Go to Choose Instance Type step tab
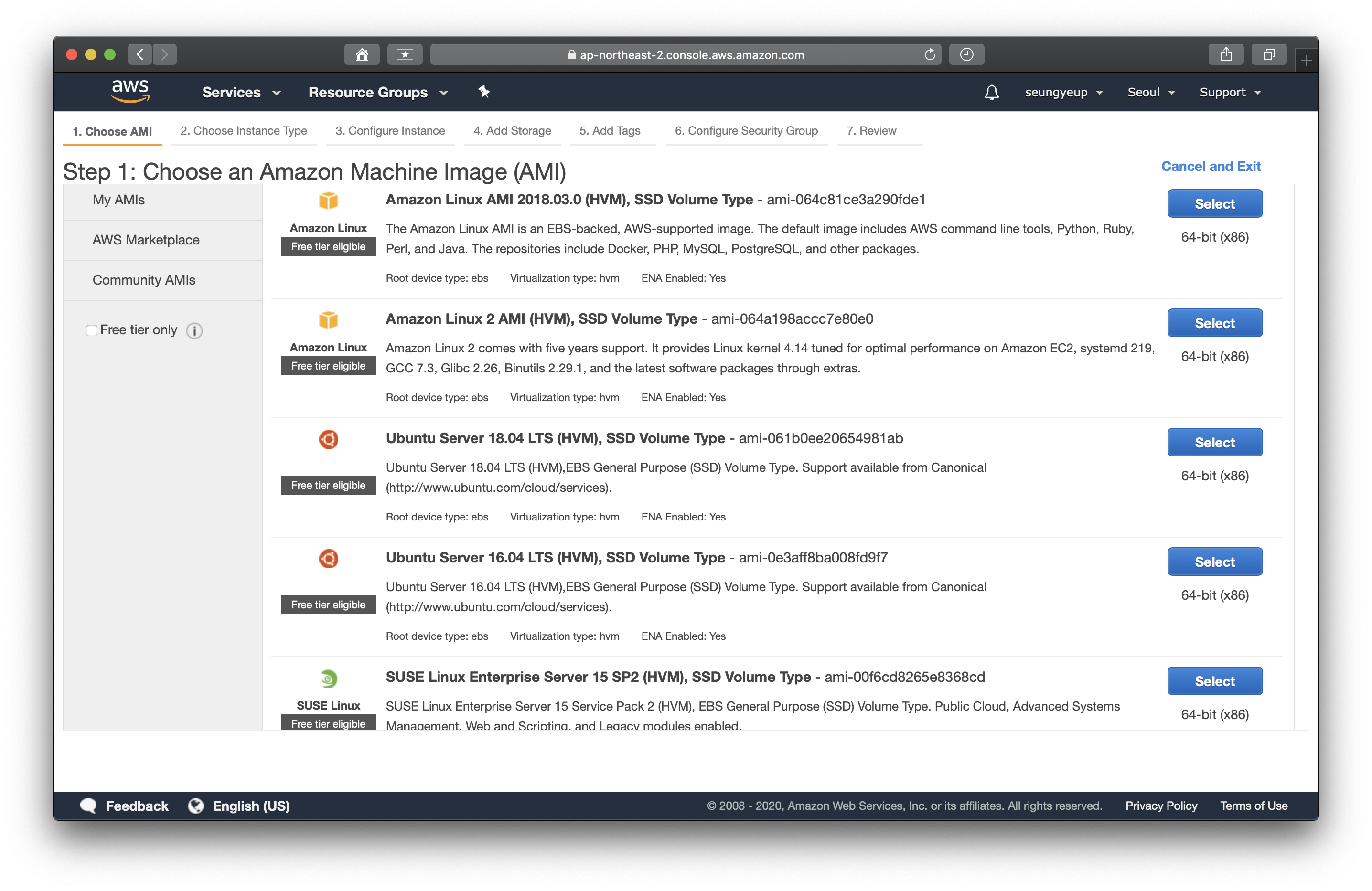This screenshot has height=891, width=1372. point(243,131)
